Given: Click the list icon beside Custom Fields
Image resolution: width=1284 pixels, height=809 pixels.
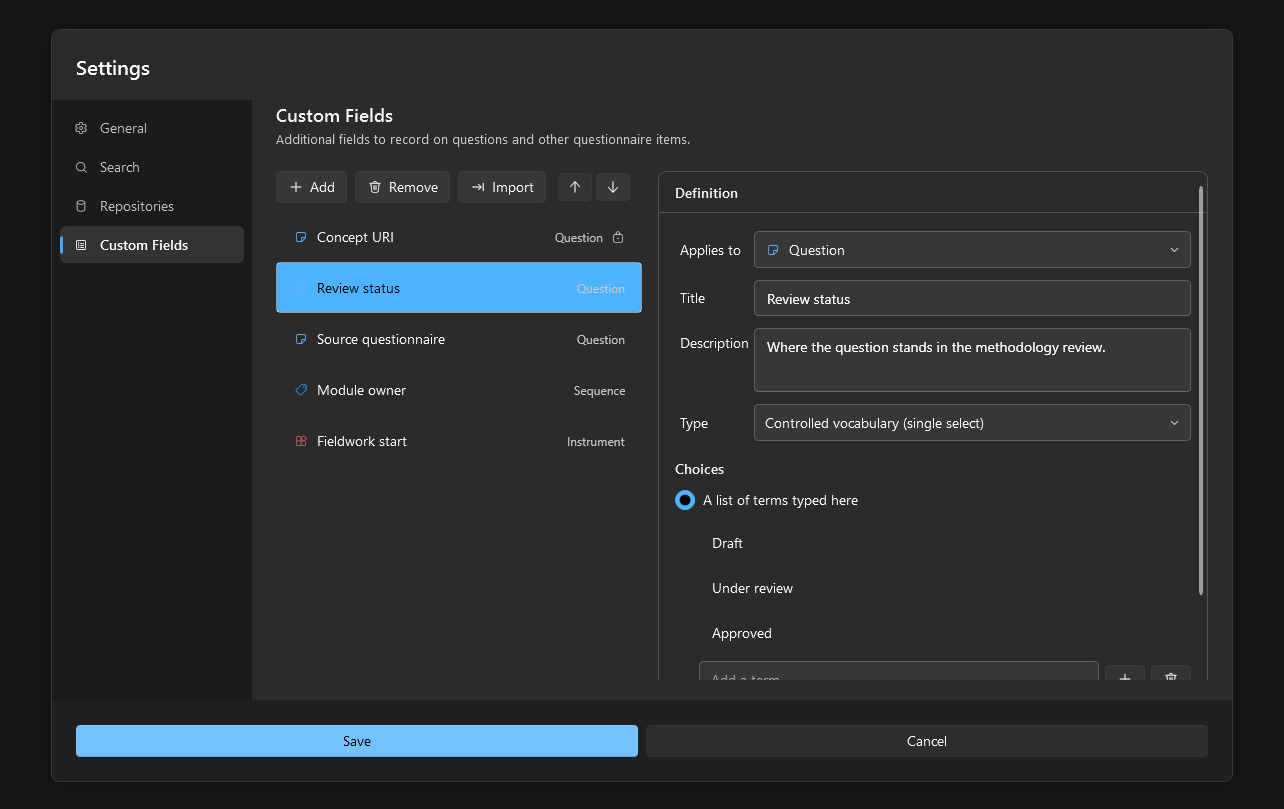Looking at the screenshot, I should tap(82, 245).
